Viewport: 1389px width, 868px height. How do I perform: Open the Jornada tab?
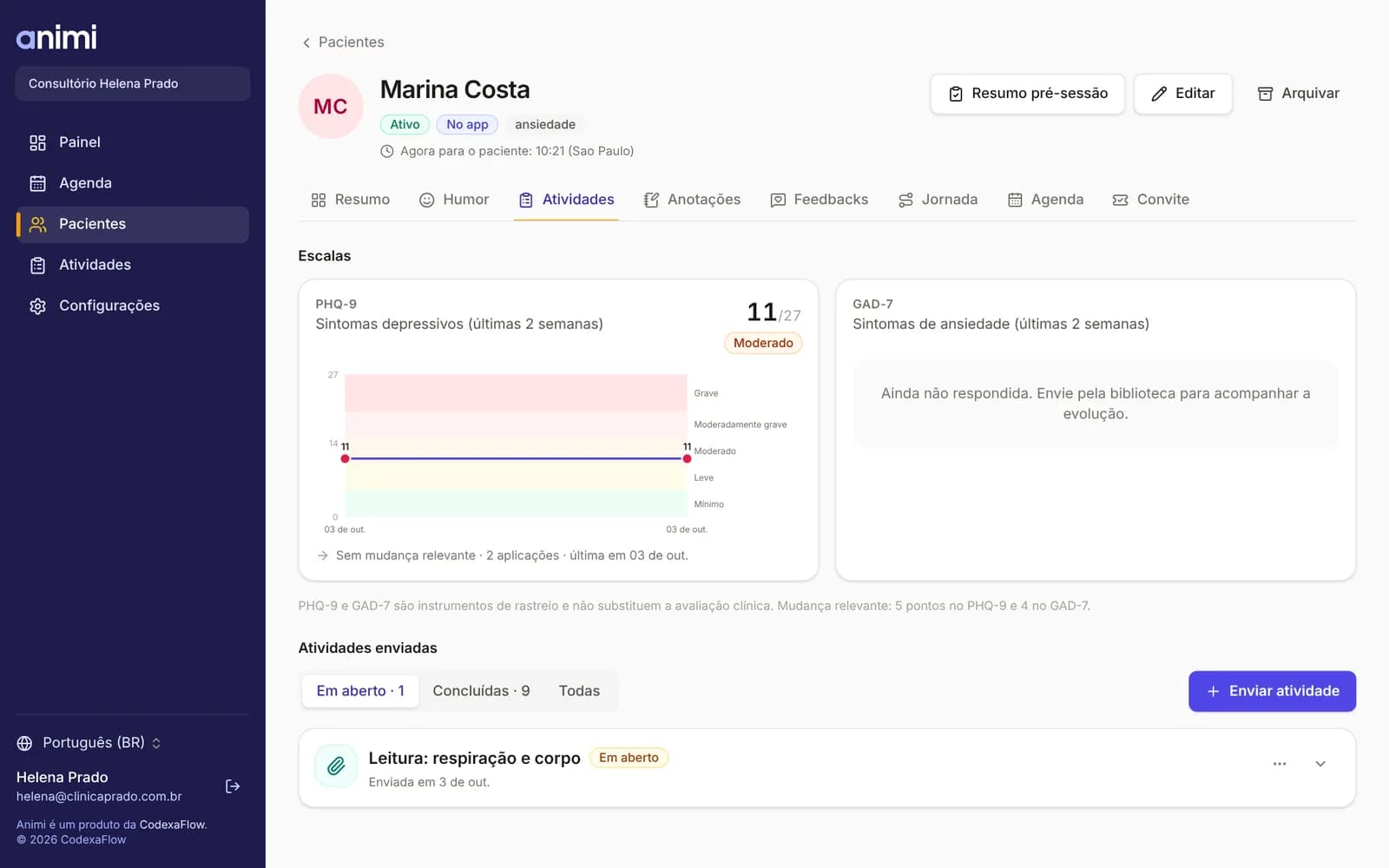938,200
